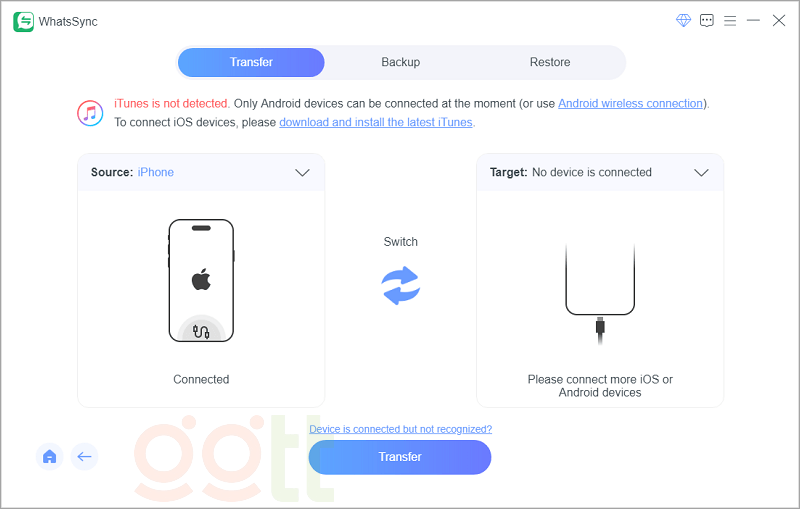
Task: Open the feedback chat bubble icon
Action: click(x=707, y=20)
